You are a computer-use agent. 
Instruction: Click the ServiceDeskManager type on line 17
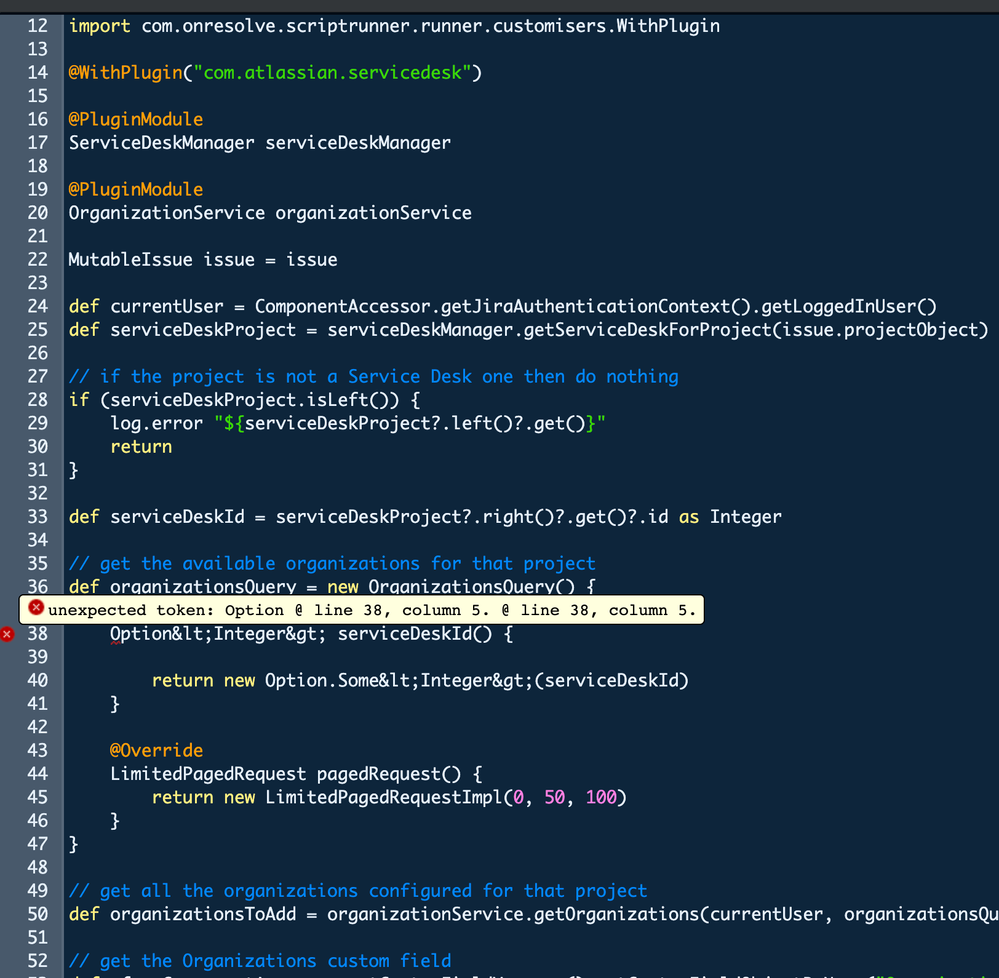pyautogui.click(x=161, y=143)
